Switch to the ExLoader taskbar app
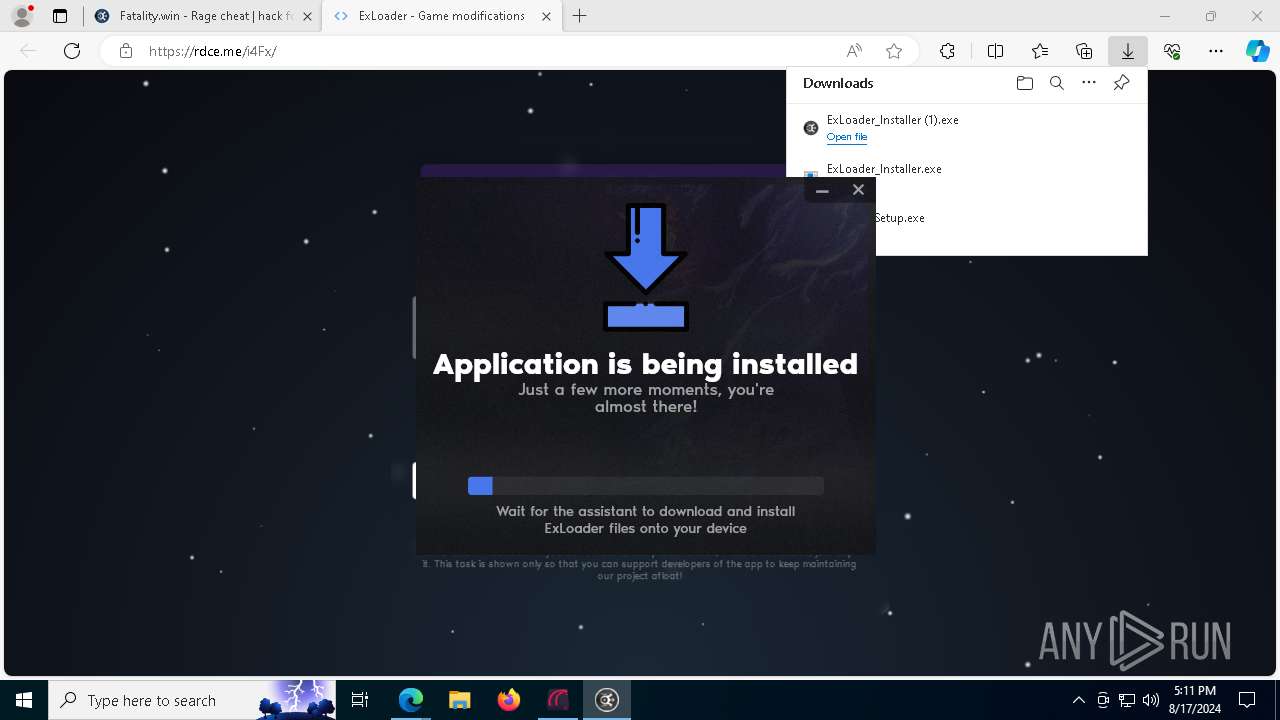The width and height of the screenshot is (1280, 720). [x=607, y=700]
